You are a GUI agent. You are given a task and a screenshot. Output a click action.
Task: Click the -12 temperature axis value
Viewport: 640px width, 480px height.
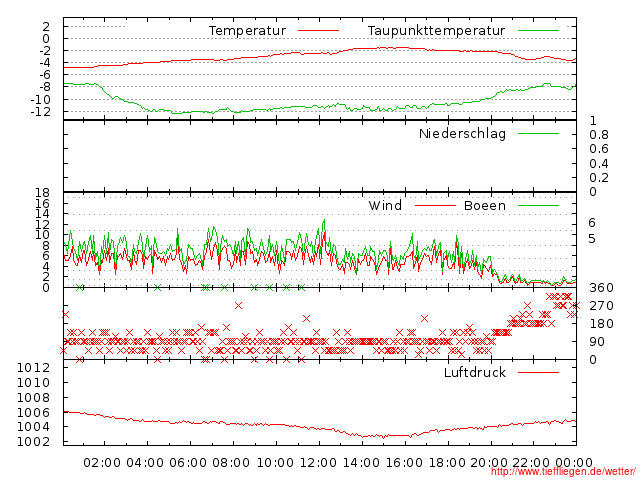click(41, 111)
